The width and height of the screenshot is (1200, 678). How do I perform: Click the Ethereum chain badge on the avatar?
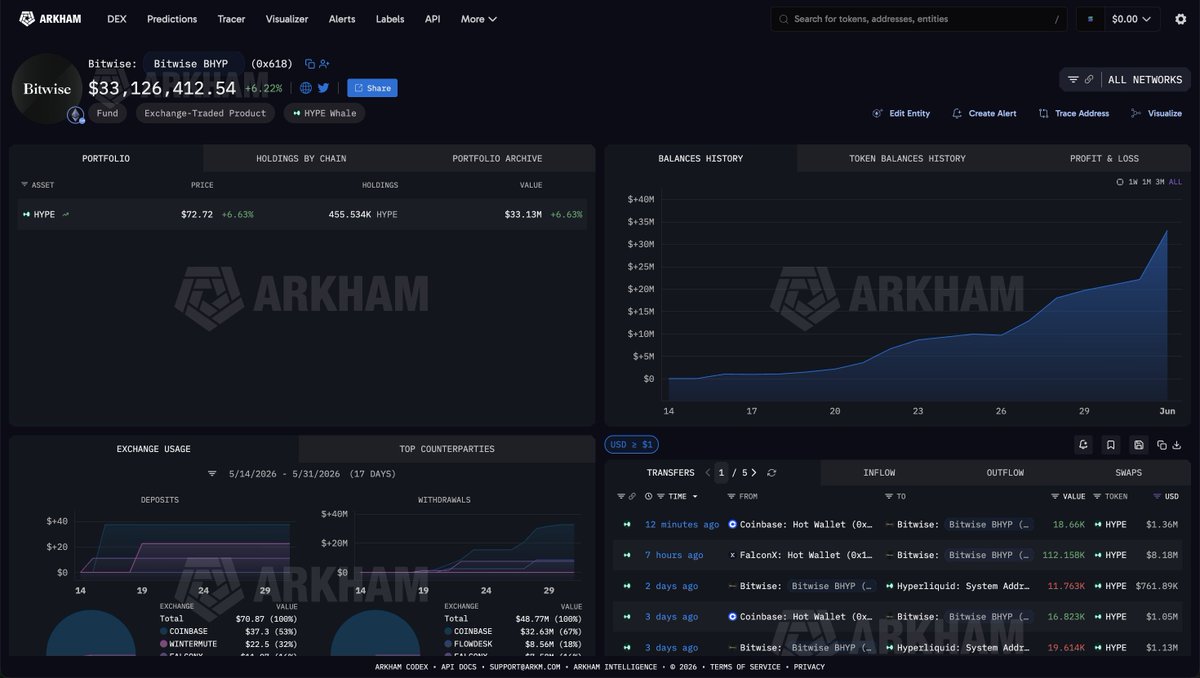point(76,115)
